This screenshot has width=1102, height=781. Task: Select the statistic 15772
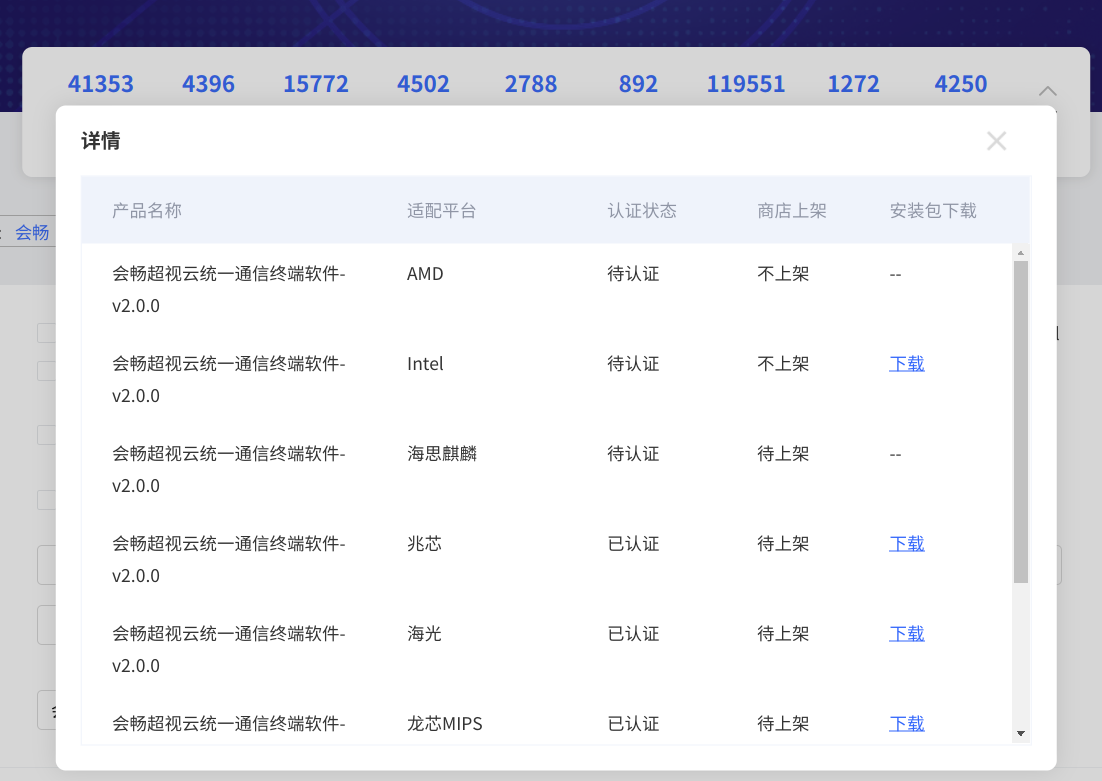click(x=316, y=84)
